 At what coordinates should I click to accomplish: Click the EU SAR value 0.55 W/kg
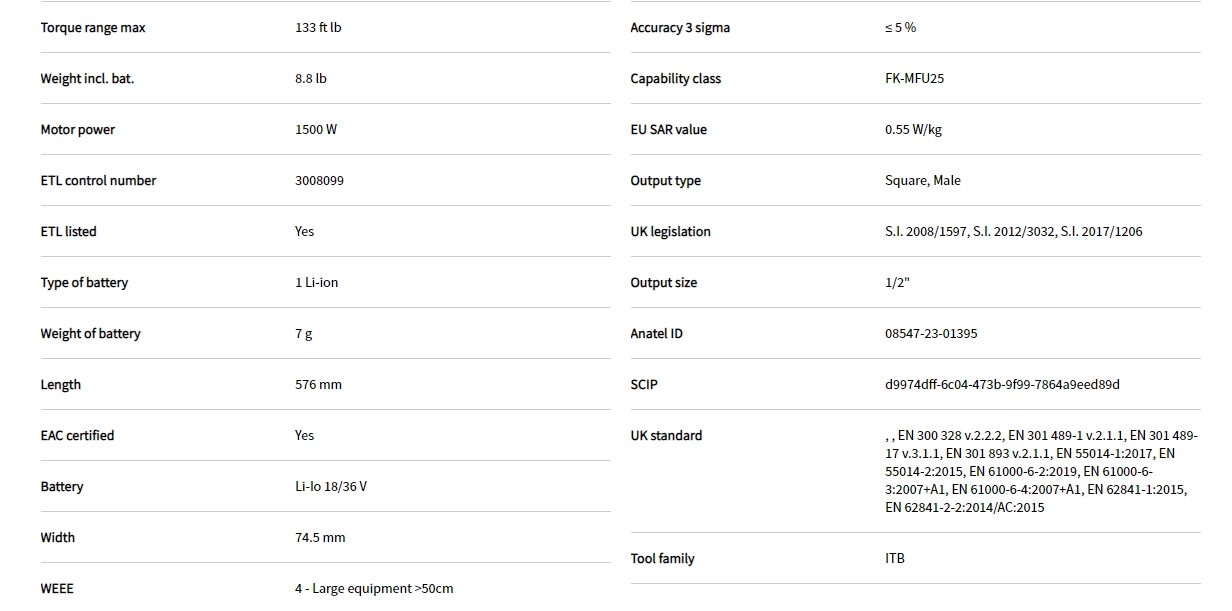[x=913, y=130]
